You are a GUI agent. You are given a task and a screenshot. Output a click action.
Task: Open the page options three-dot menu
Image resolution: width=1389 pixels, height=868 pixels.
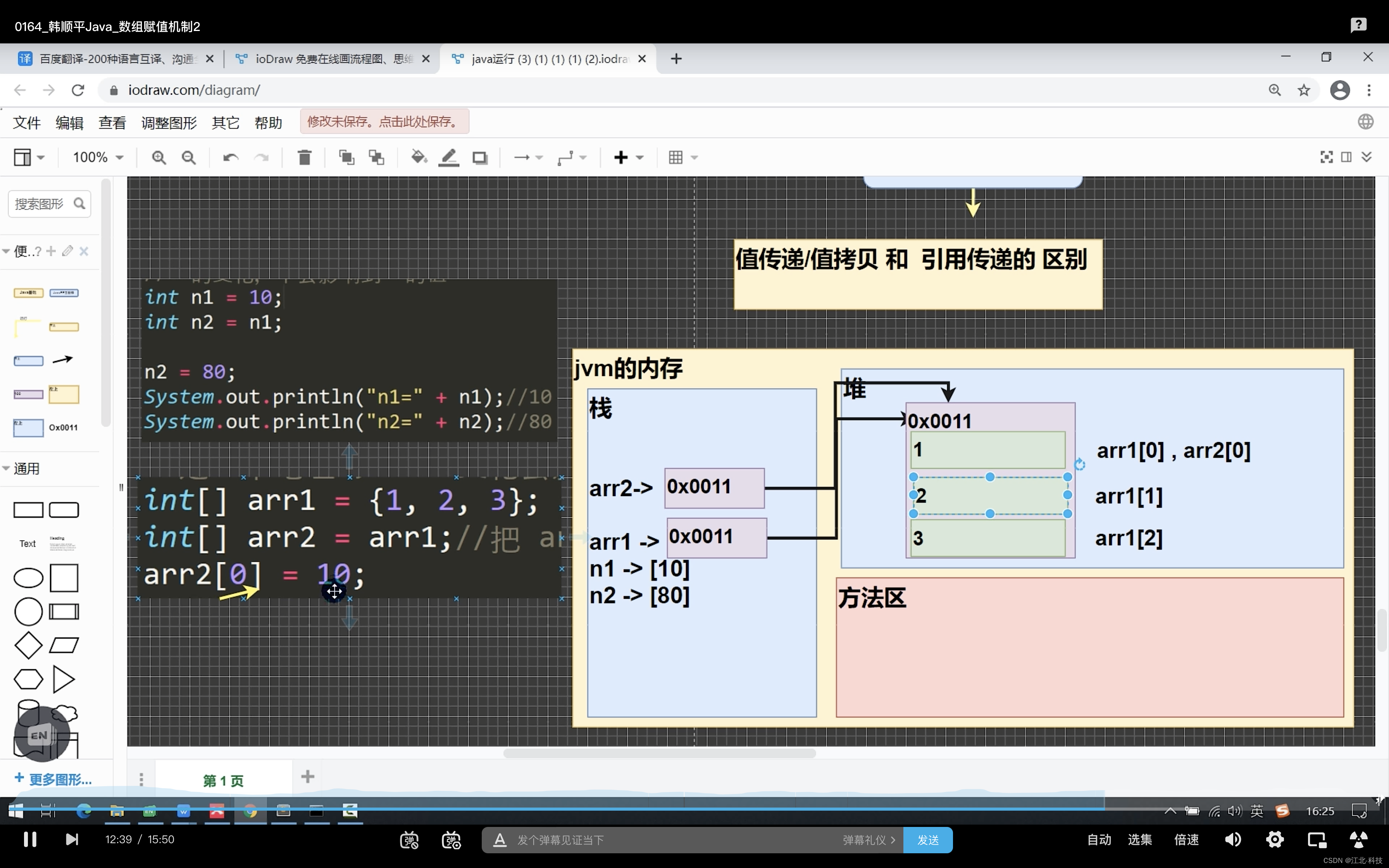pos(141,779)
